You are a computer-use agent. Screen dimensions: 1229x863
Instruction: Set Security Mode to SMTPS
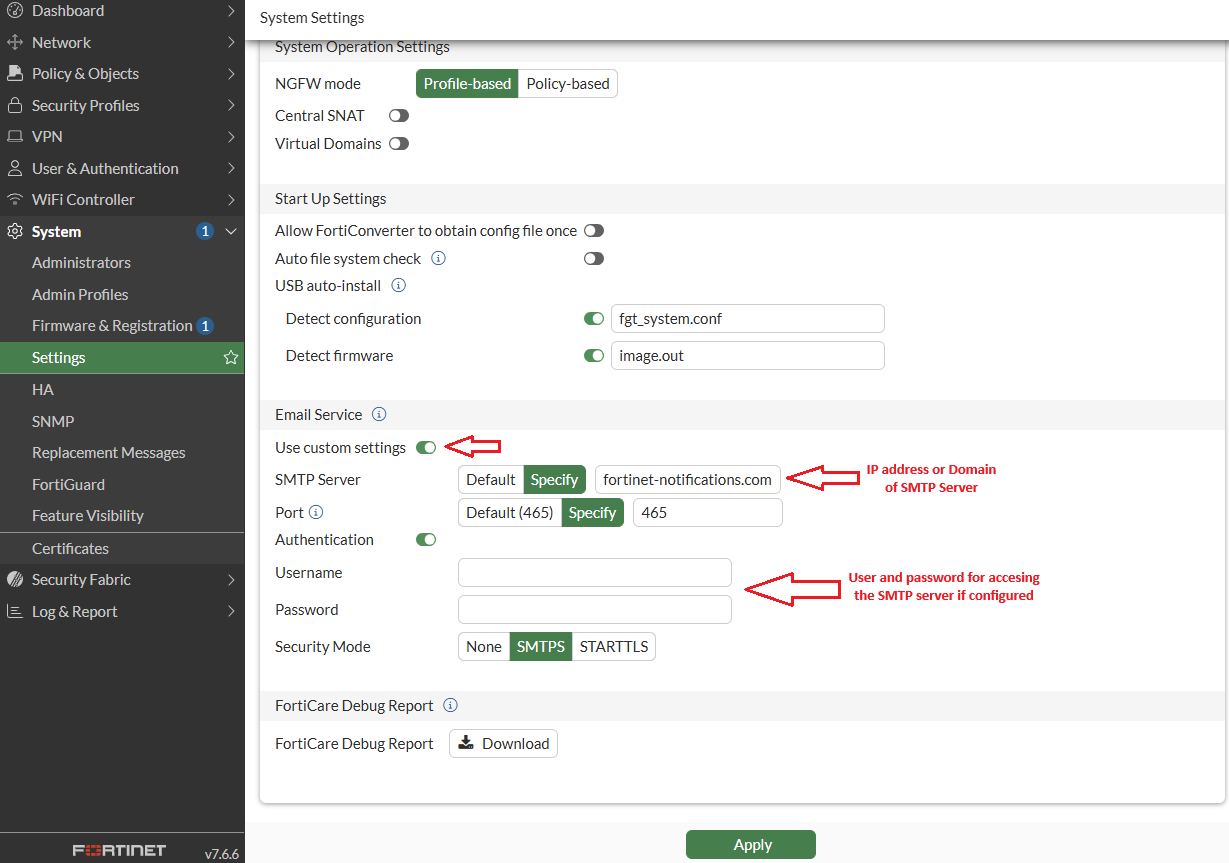(x=541, y=647)
